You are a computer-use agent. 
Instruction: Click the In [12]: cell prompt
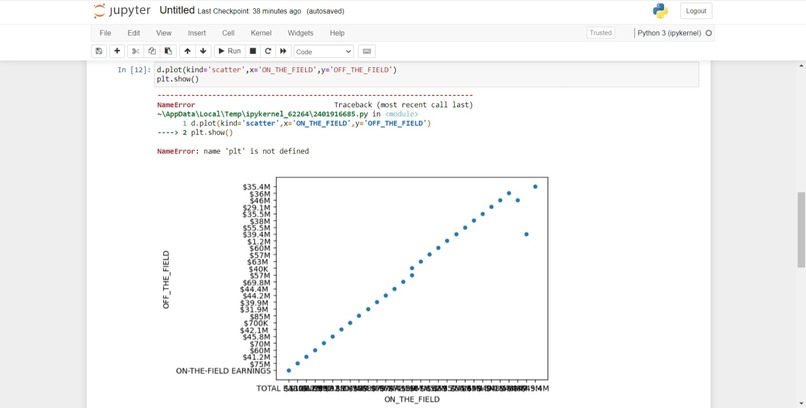134,70
